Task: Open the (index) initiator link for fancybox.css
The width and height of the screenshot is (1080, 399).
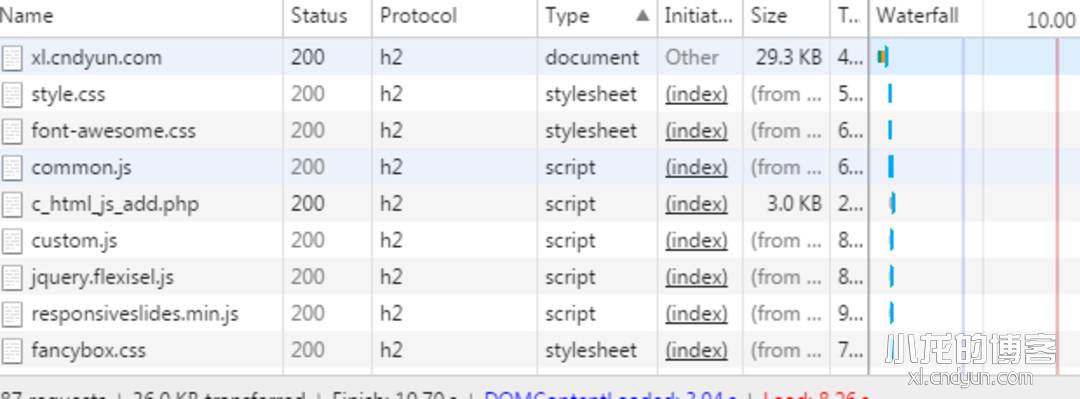Action: pos(696,350)
